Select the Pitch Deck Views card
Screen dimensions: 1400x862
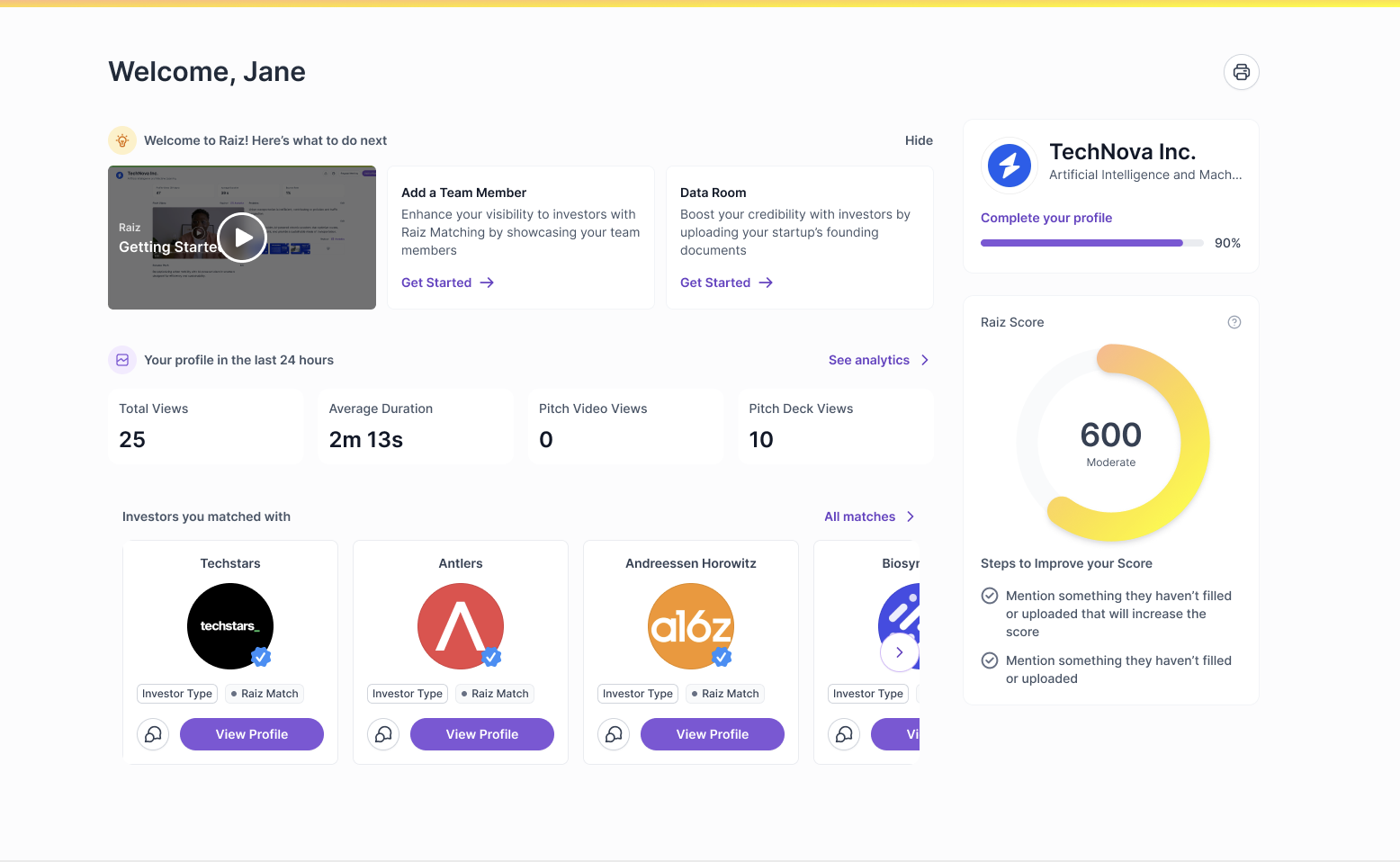coord(836,427)
